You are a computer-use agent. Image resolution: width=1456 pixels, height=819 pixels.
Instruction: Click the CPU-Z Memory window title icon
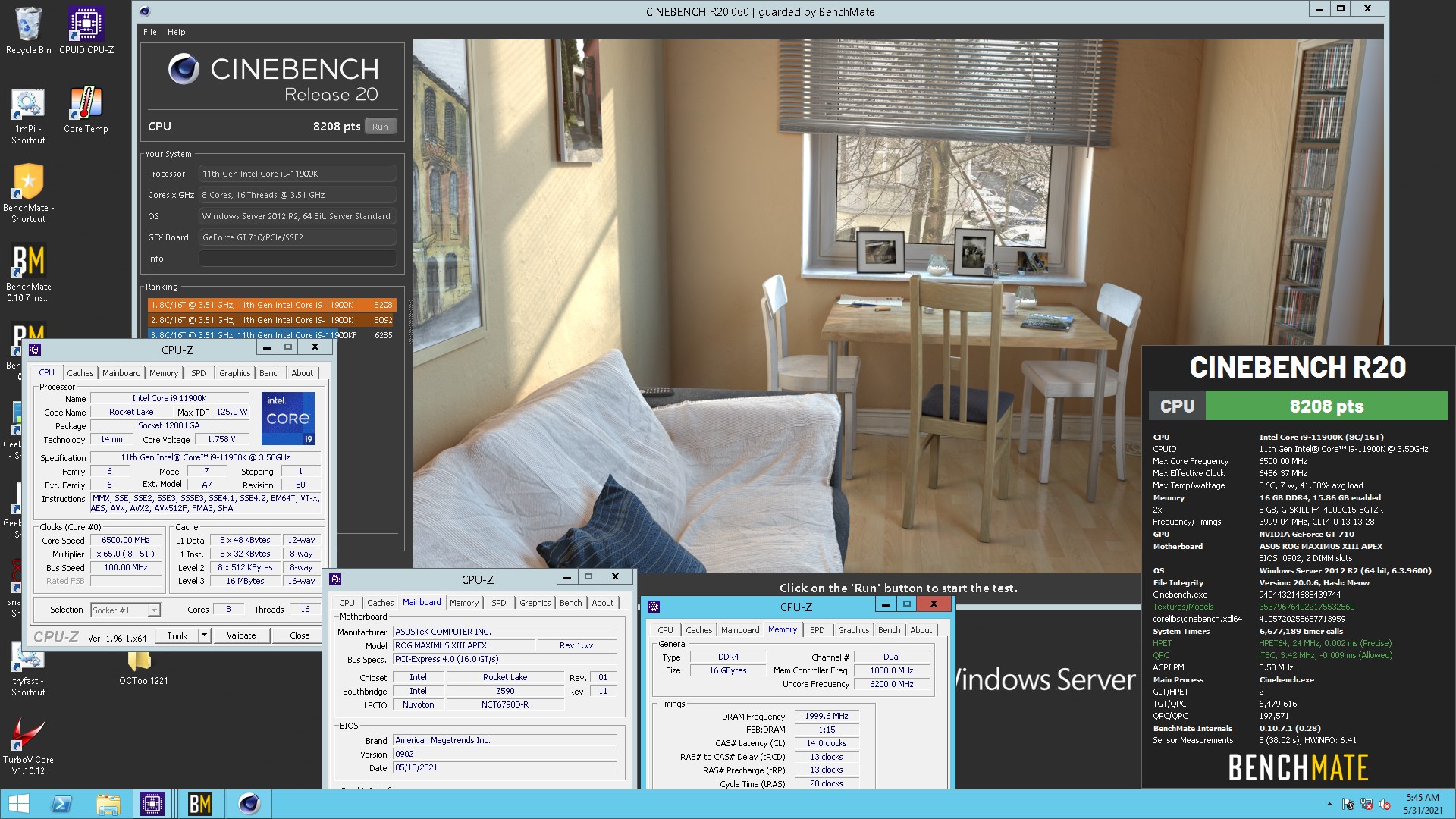pyautogui.click(x=654, y=607)
